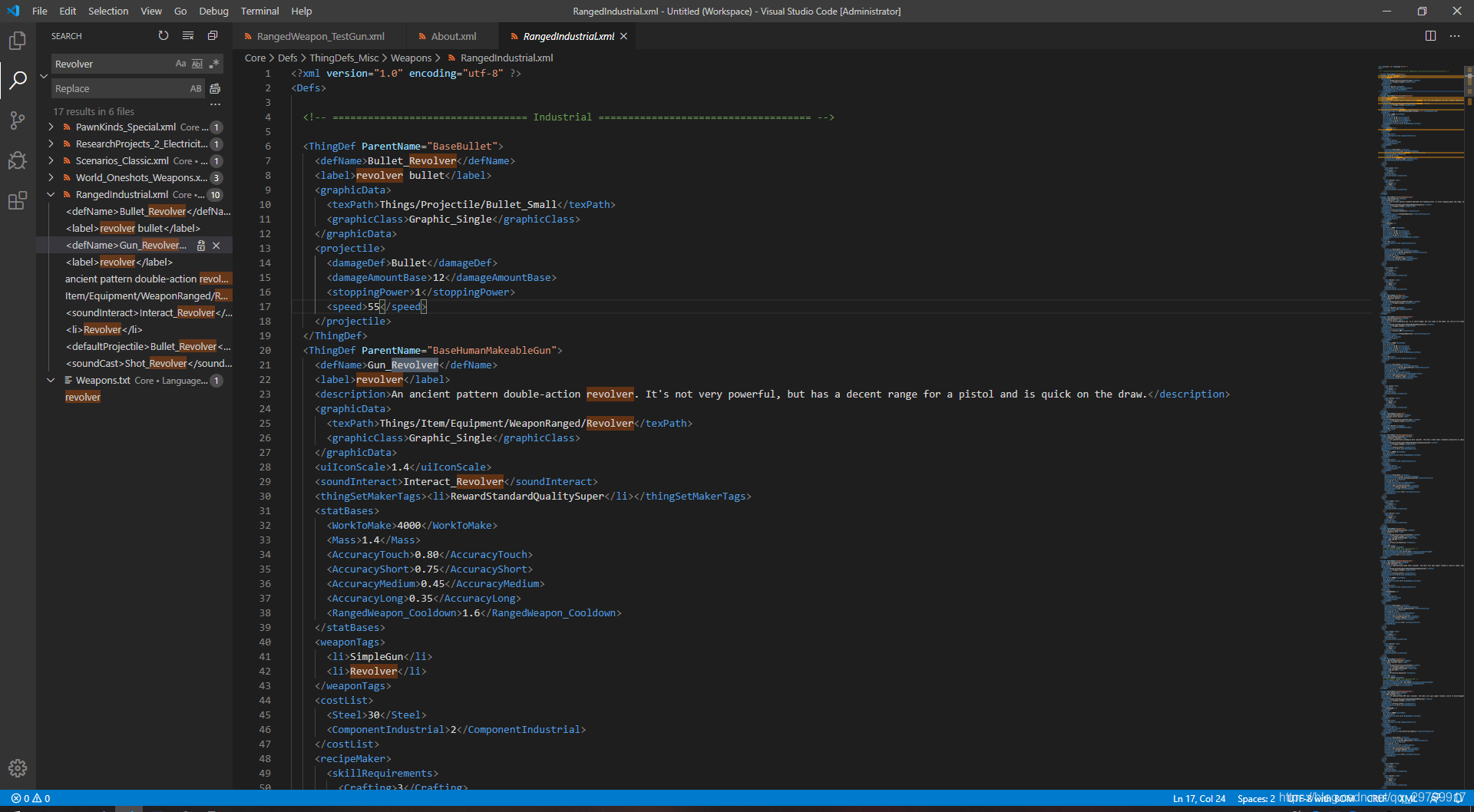Click Weapons breadcrumb segment
1474x812 pixels.
(411, 58)
